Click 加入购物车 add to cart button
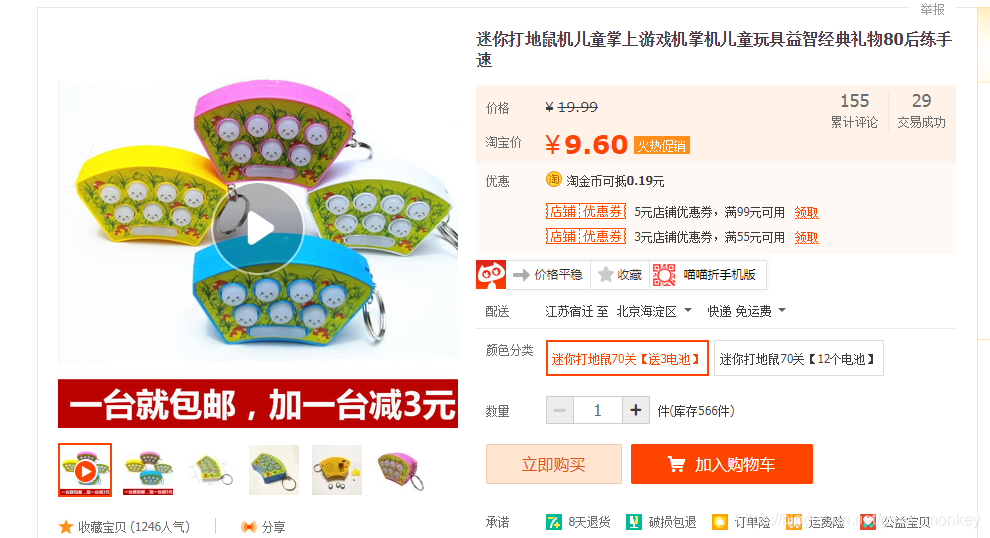Image resolution: width=990 pixels, height=538 pixels. (x=722, y=464)
